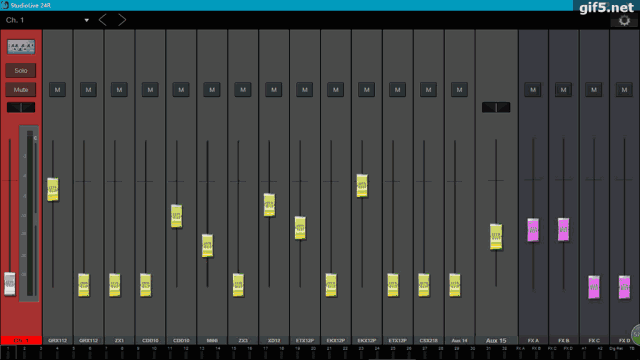The height and width of the screenshot is (360, 640).
Task: Mute the FX D send
Action: coord(624,90)
